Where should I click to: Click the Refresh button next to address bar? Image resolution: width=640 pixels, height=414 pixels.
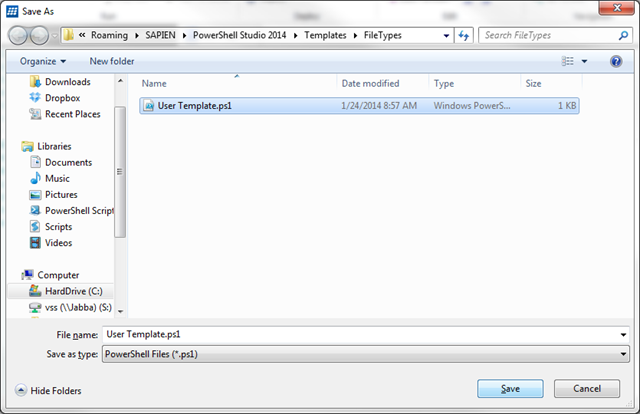464,36
